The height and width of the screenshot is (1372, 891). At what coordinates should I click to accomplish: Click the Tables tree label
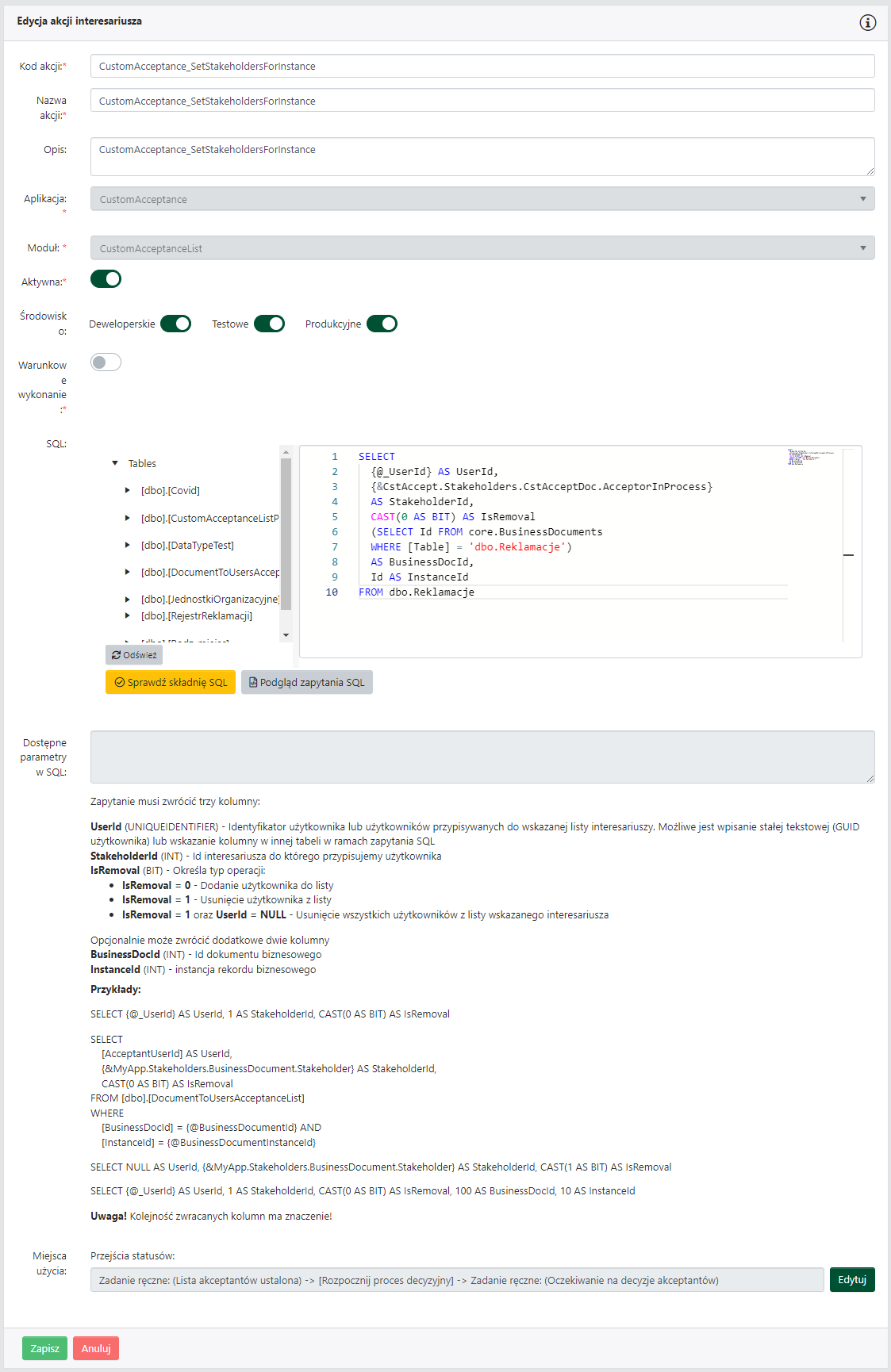(142, 463)
